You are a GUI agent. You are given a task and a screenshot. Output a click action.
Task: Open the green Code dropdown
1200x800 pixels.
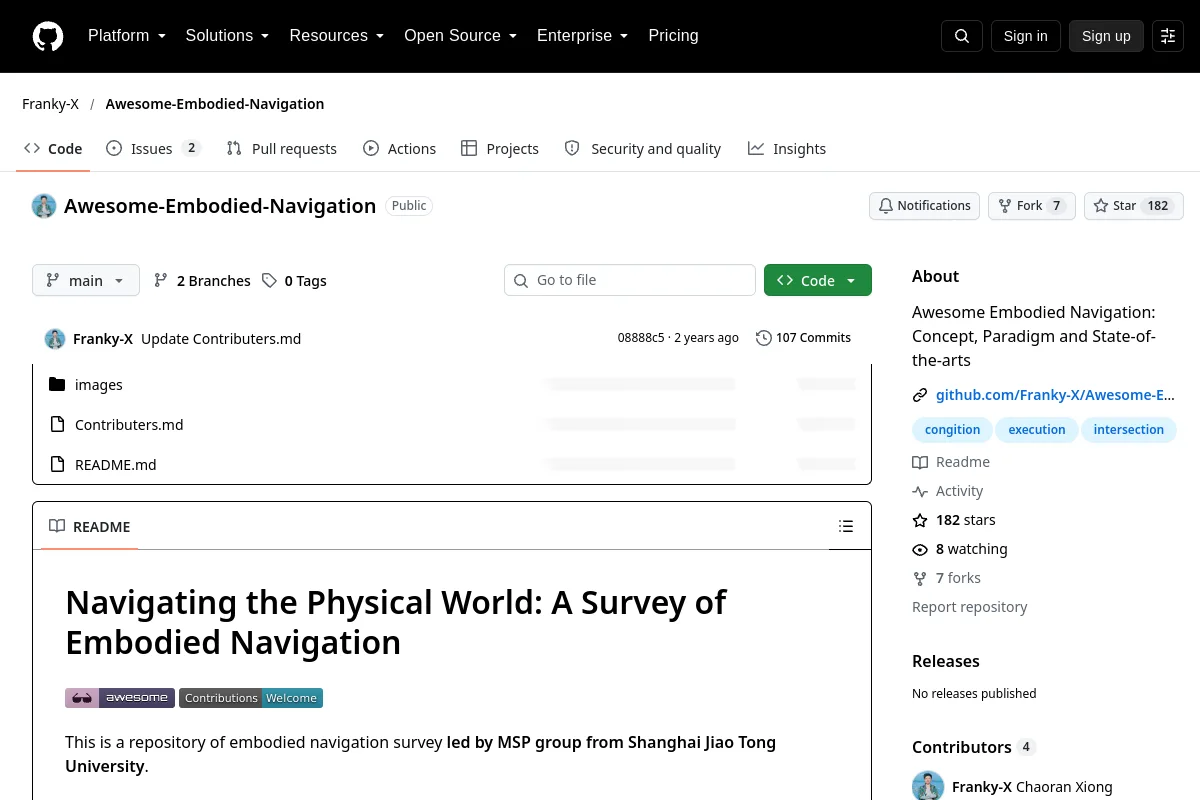tap(818, 281)
